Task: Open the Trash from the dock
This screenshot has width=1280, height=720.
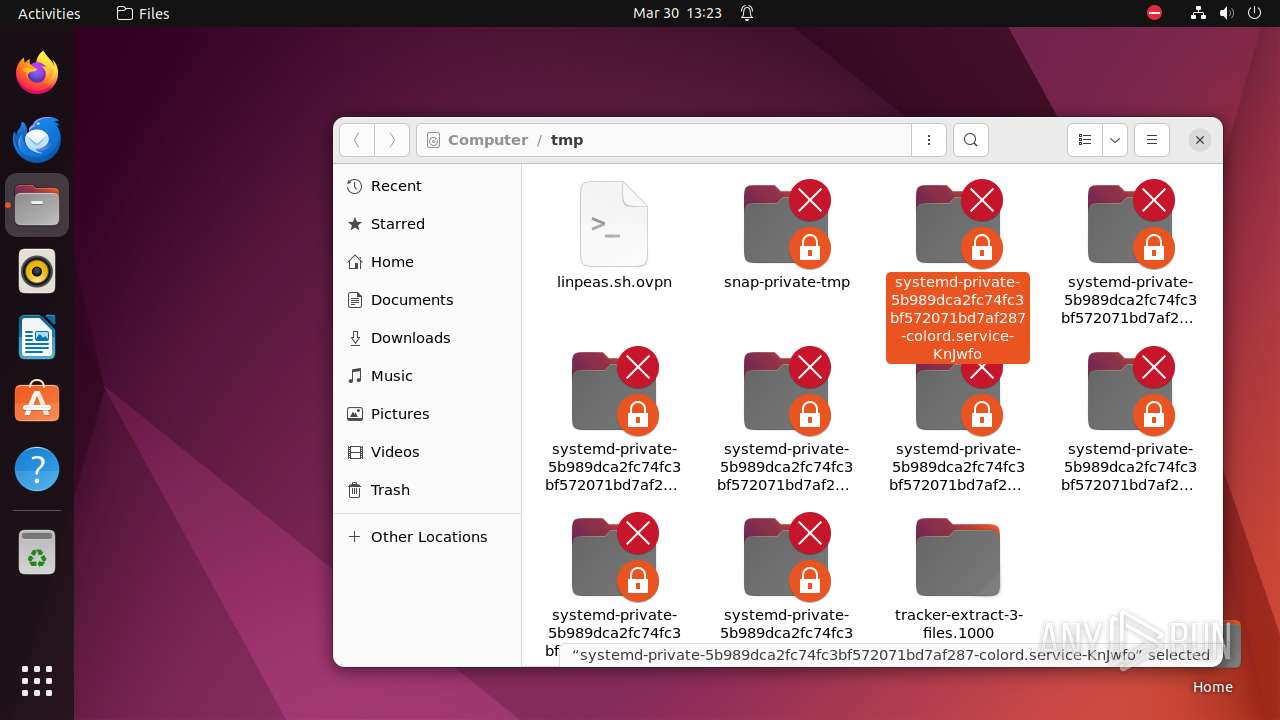Action: point(37,552)
